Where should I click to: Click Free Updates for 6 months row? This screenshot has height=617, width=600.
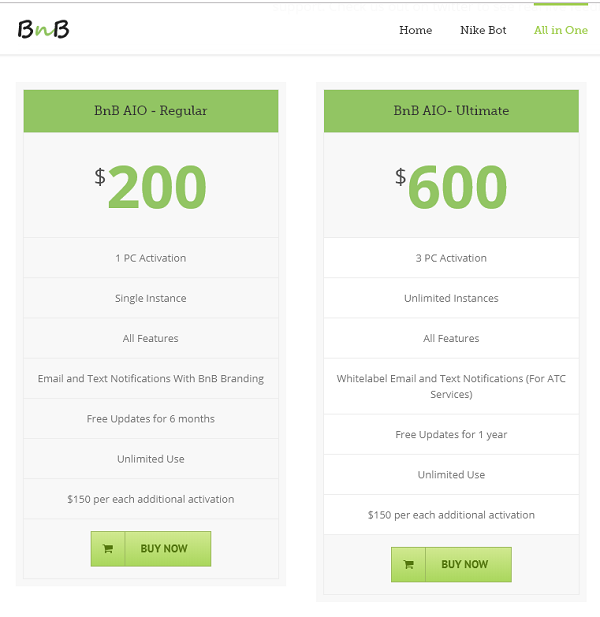(x=151, y=418)
